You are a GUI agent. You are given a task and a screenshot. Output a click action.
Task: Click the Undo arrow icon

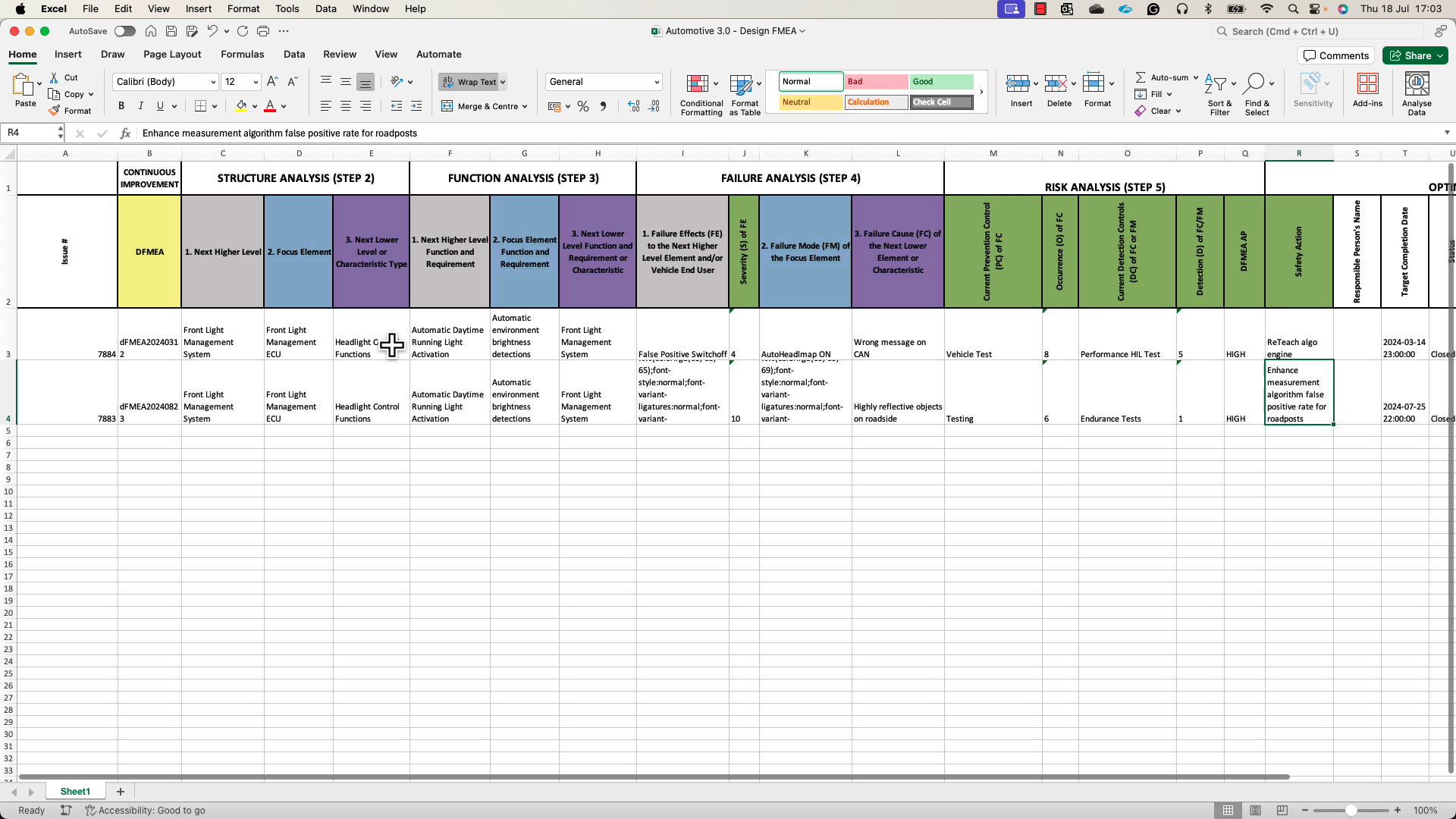tap(212, 31)
